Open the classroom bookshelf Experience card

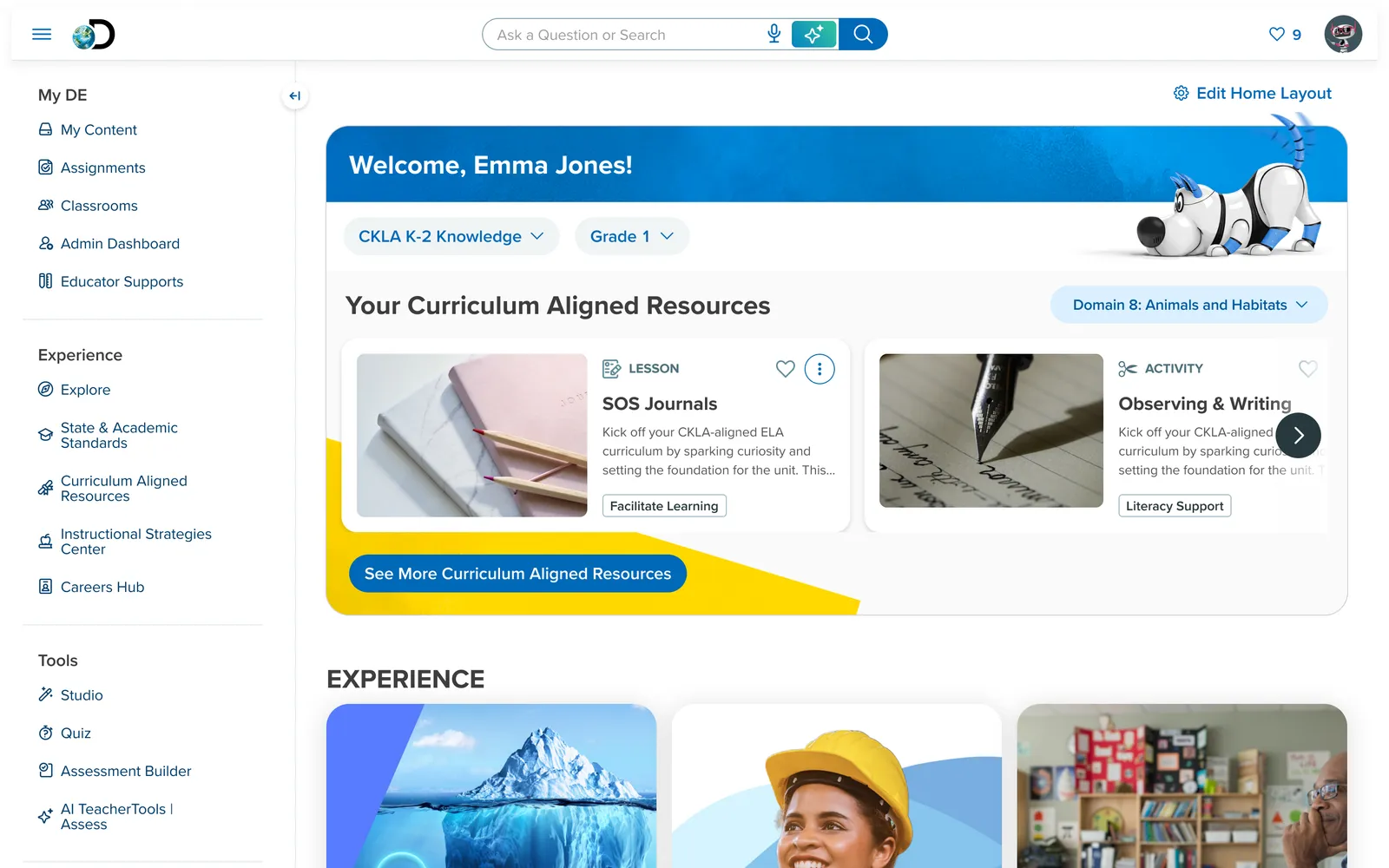click(x=1182, y=786)
